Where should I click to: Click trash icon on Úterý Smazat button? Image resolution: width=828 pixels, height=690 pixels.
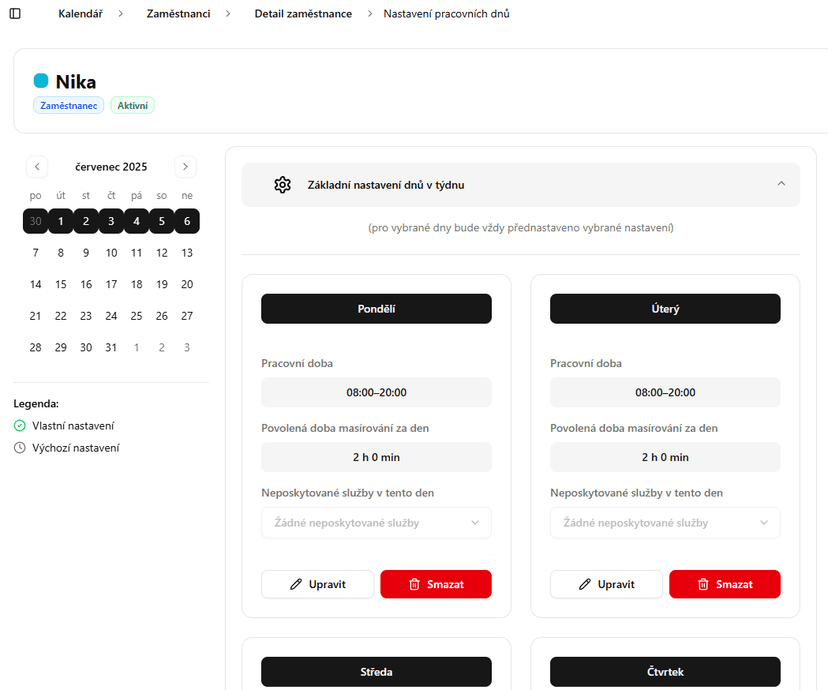(x=703, y=584)
